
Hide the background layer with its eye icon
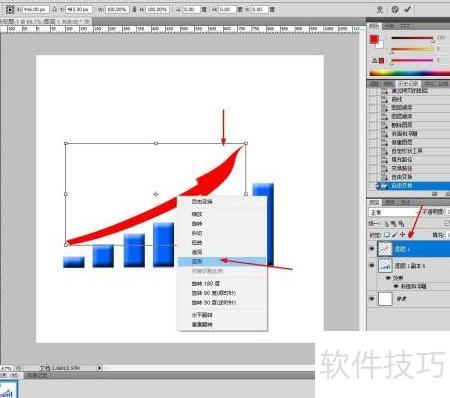point(372,299)
